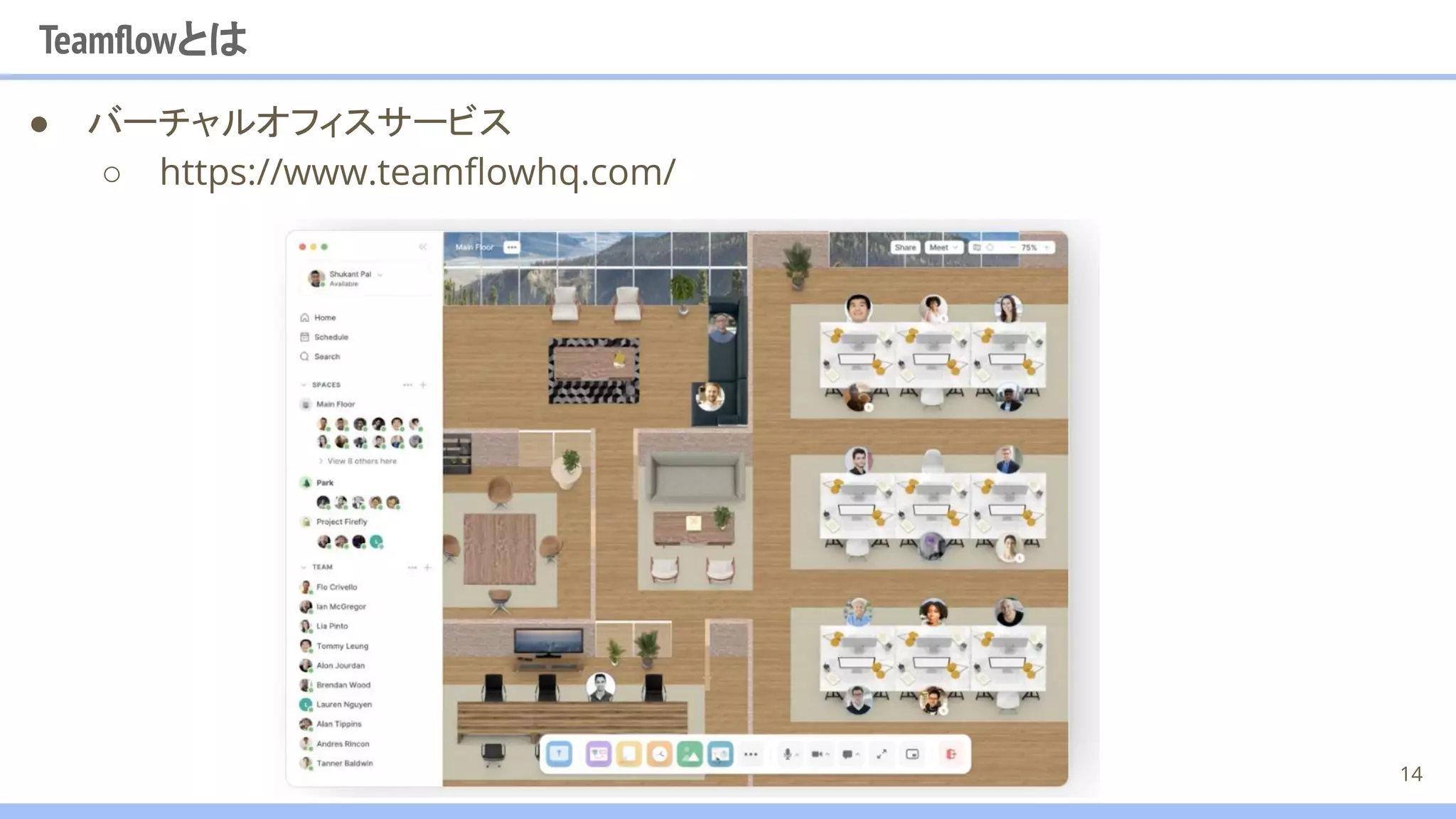Screen dimensions: 1456x819
Task: Zoom in with plus button
Action: tap(1046, 247)
